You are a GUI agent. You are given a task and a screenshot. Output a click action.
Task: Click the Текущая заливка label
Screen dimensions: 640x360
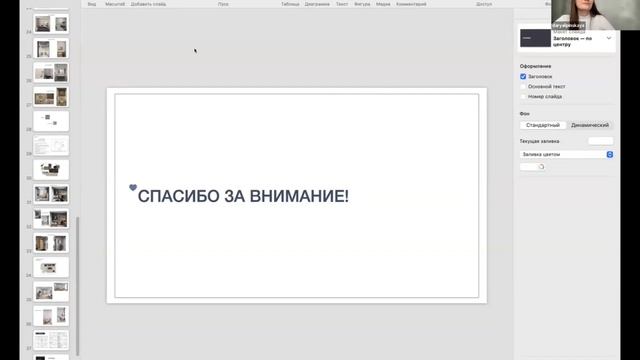[x=539, y=141]
